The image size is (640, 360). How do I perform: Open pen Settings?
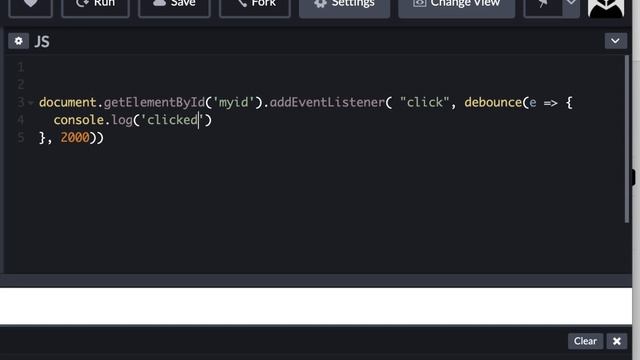click(x=344, y=6)
